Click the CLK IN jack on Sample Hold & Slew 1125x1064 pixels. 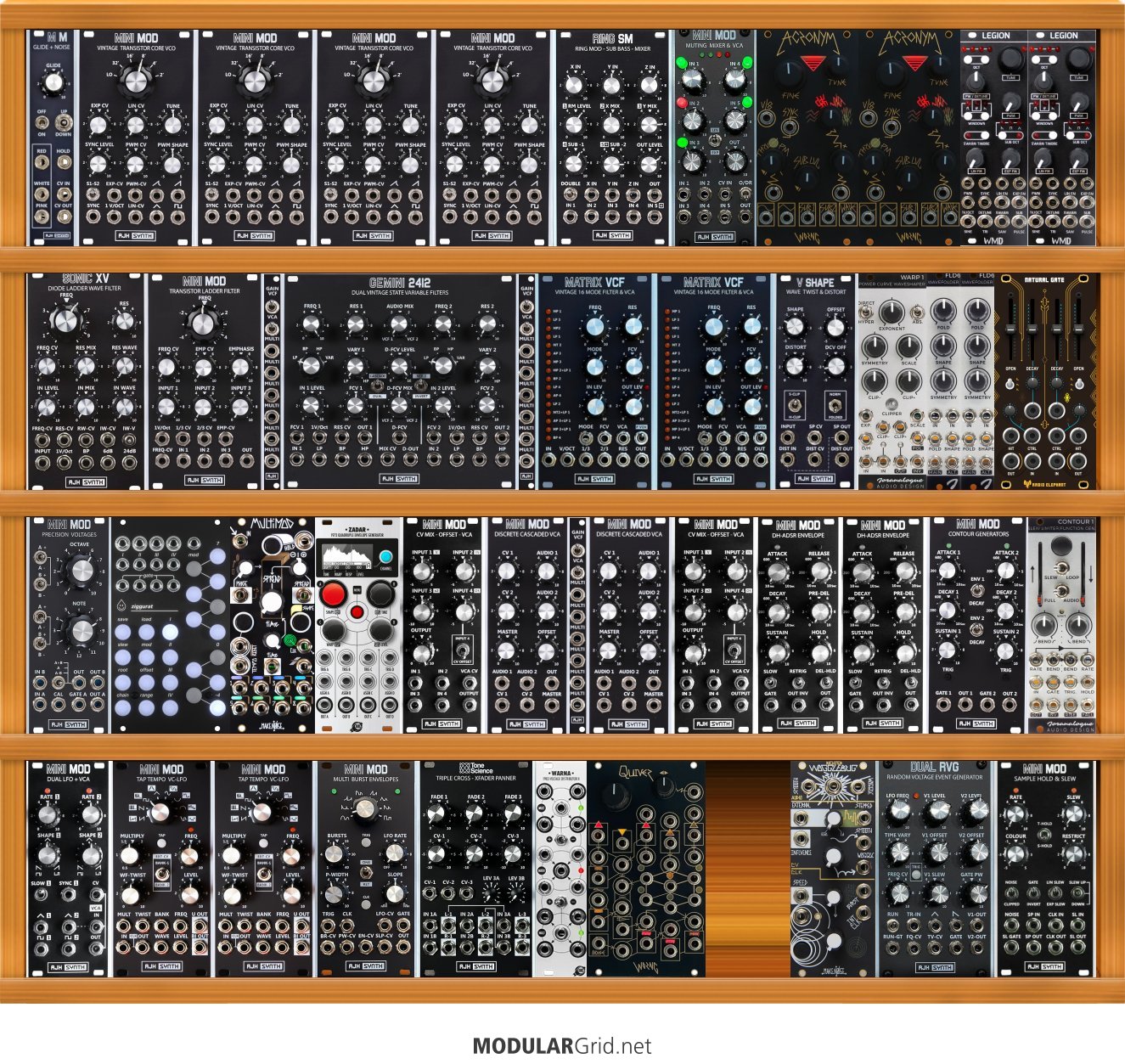[x=1055, y=924]
